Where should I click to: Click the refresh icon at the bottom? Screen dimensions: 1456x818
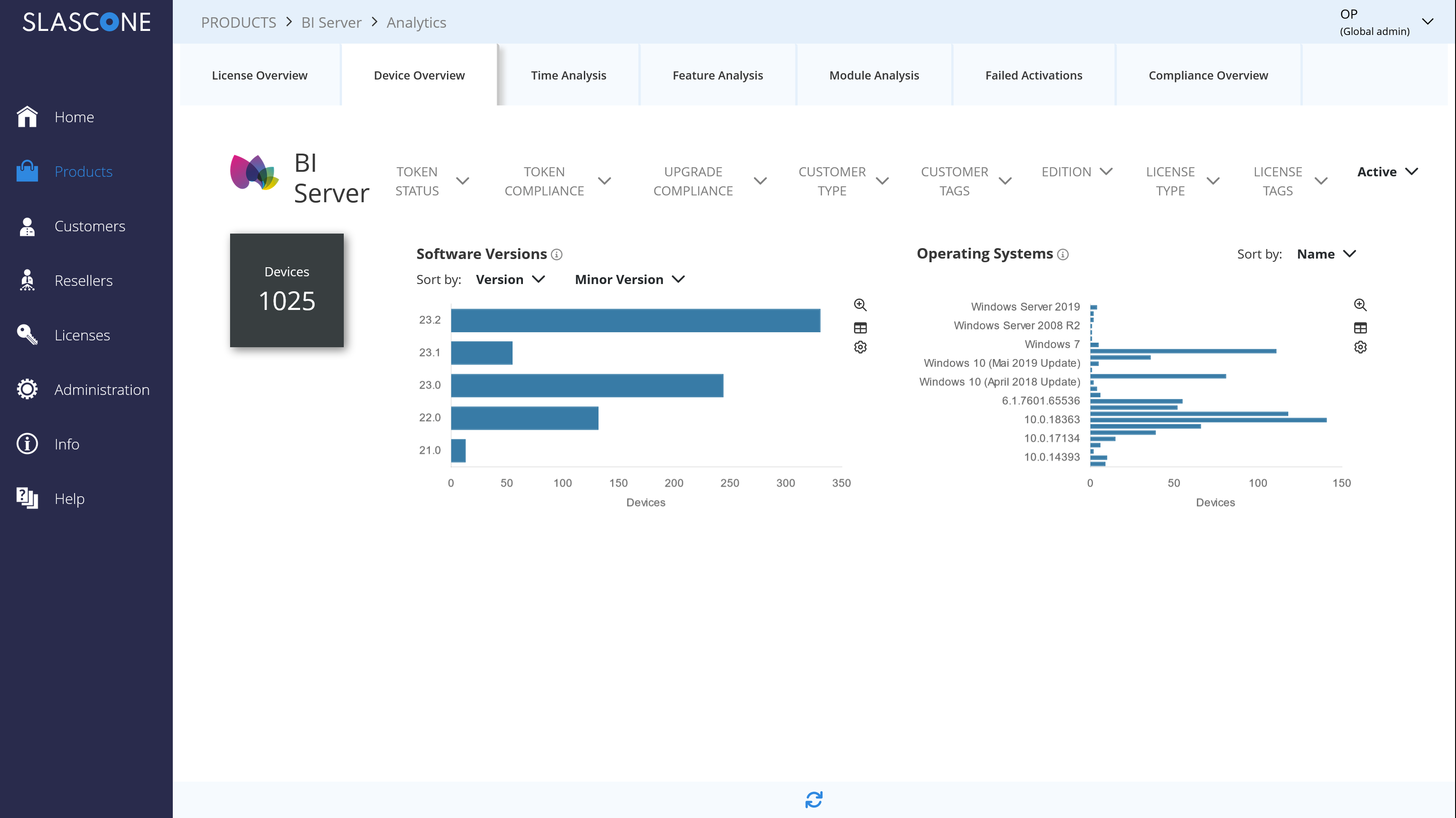click(814, 800)
